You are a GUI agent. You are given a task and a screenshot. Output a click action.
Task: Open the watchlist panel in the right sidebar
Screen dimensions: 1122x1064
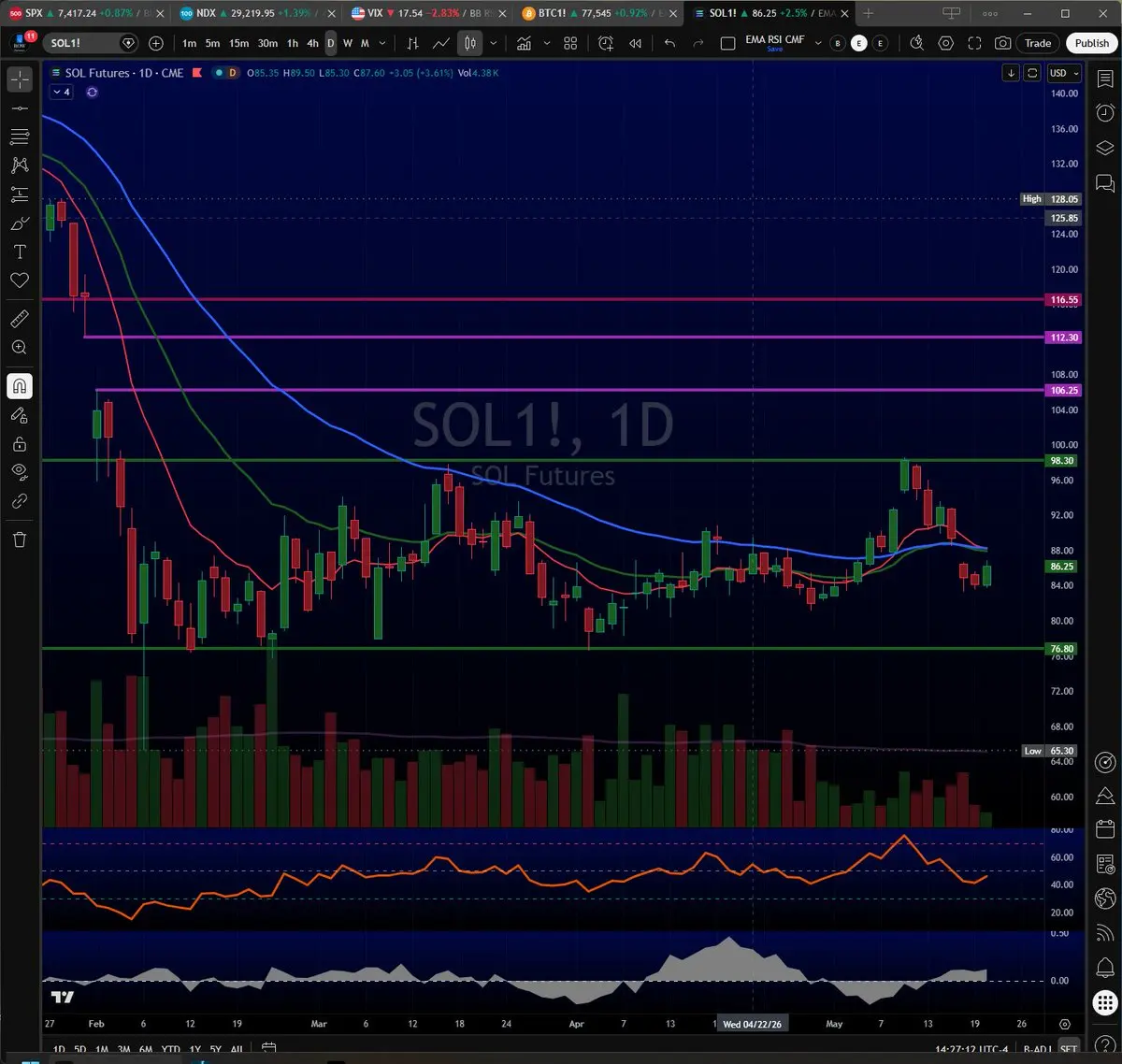click(1104, 80)
